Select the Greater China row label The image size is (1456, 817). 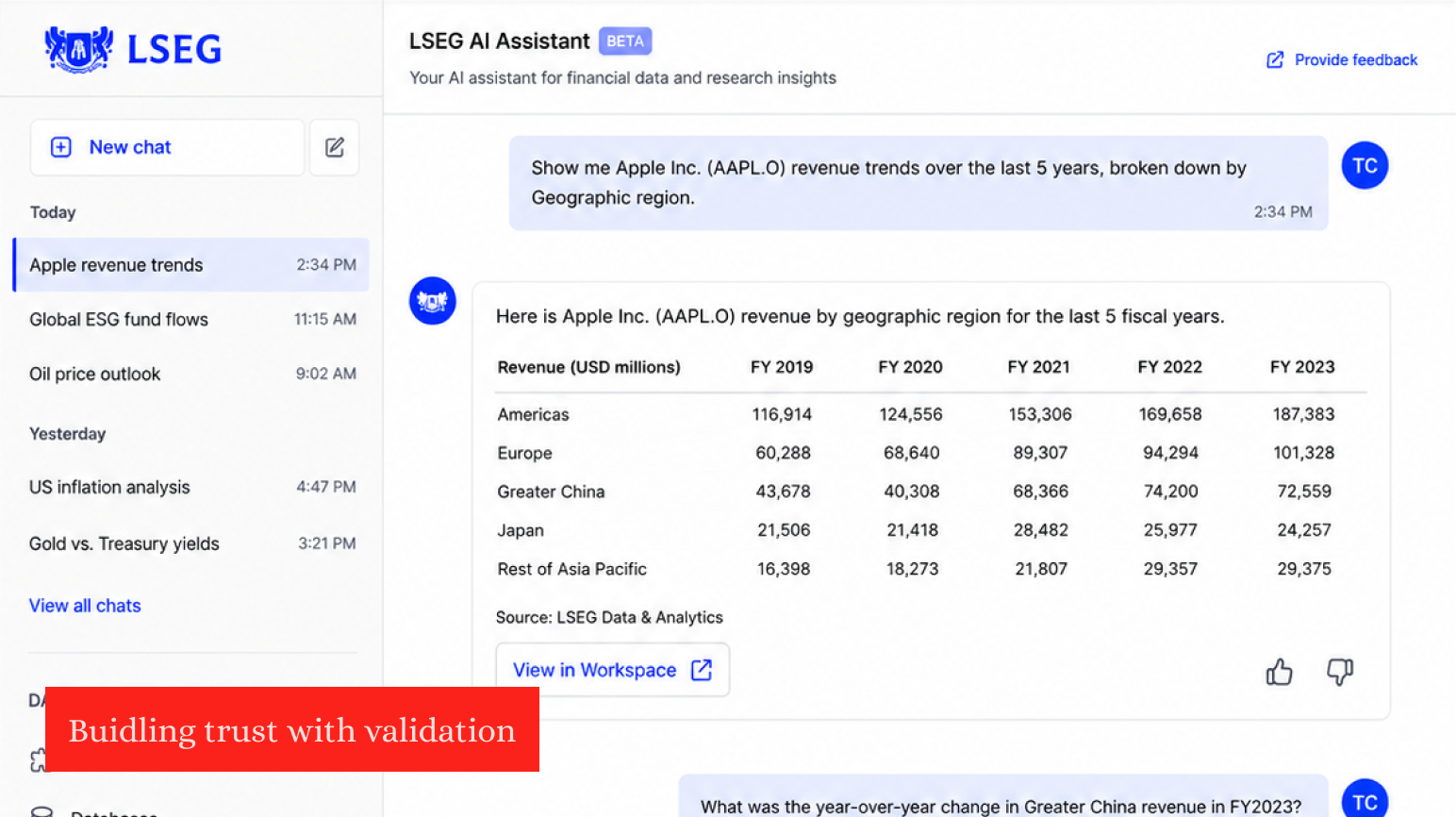pyautogui.click(x=551, y=492)
